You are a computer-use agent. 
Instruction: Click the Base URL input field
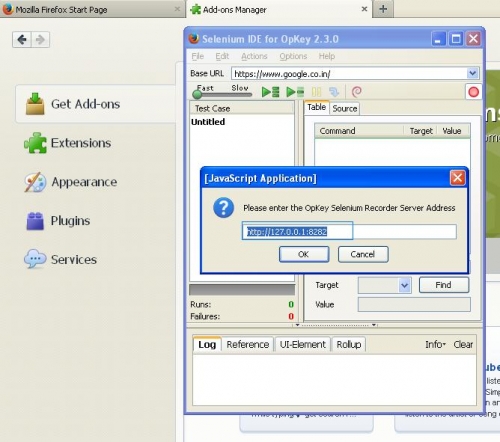coord(349,74)
